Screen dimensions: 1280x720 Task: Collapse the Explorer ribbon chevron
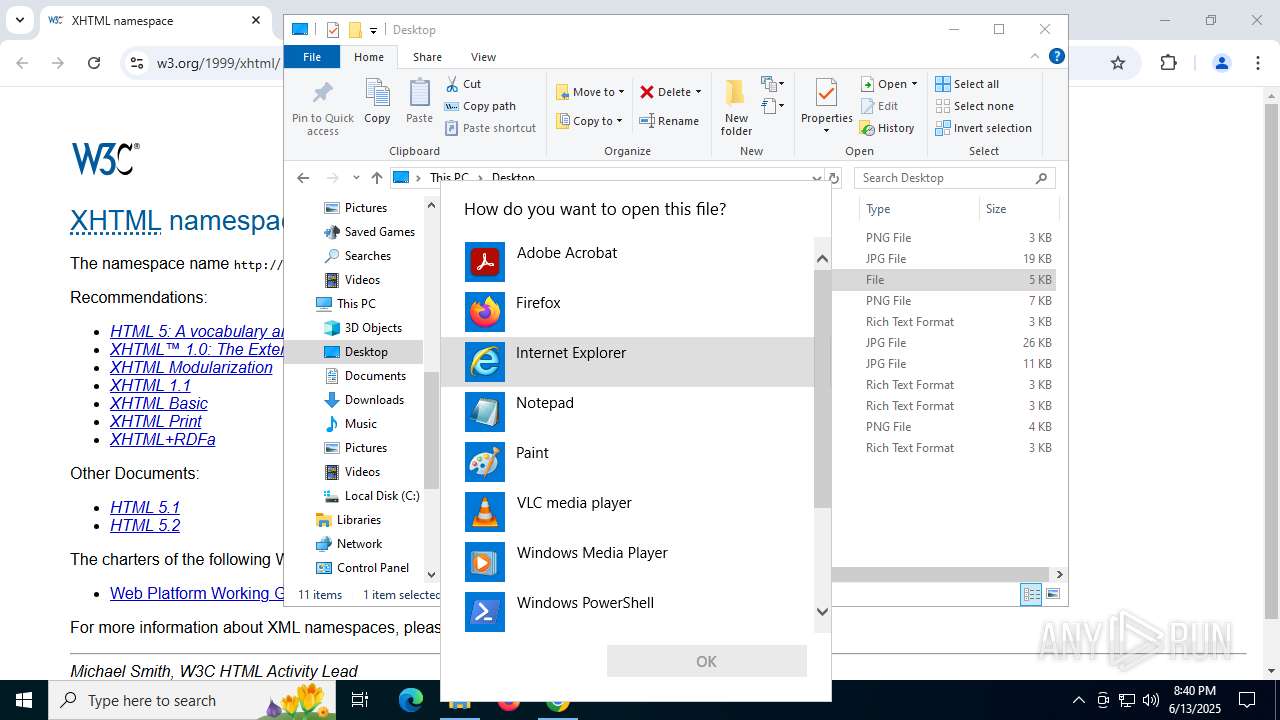[x=1035, y=56]
